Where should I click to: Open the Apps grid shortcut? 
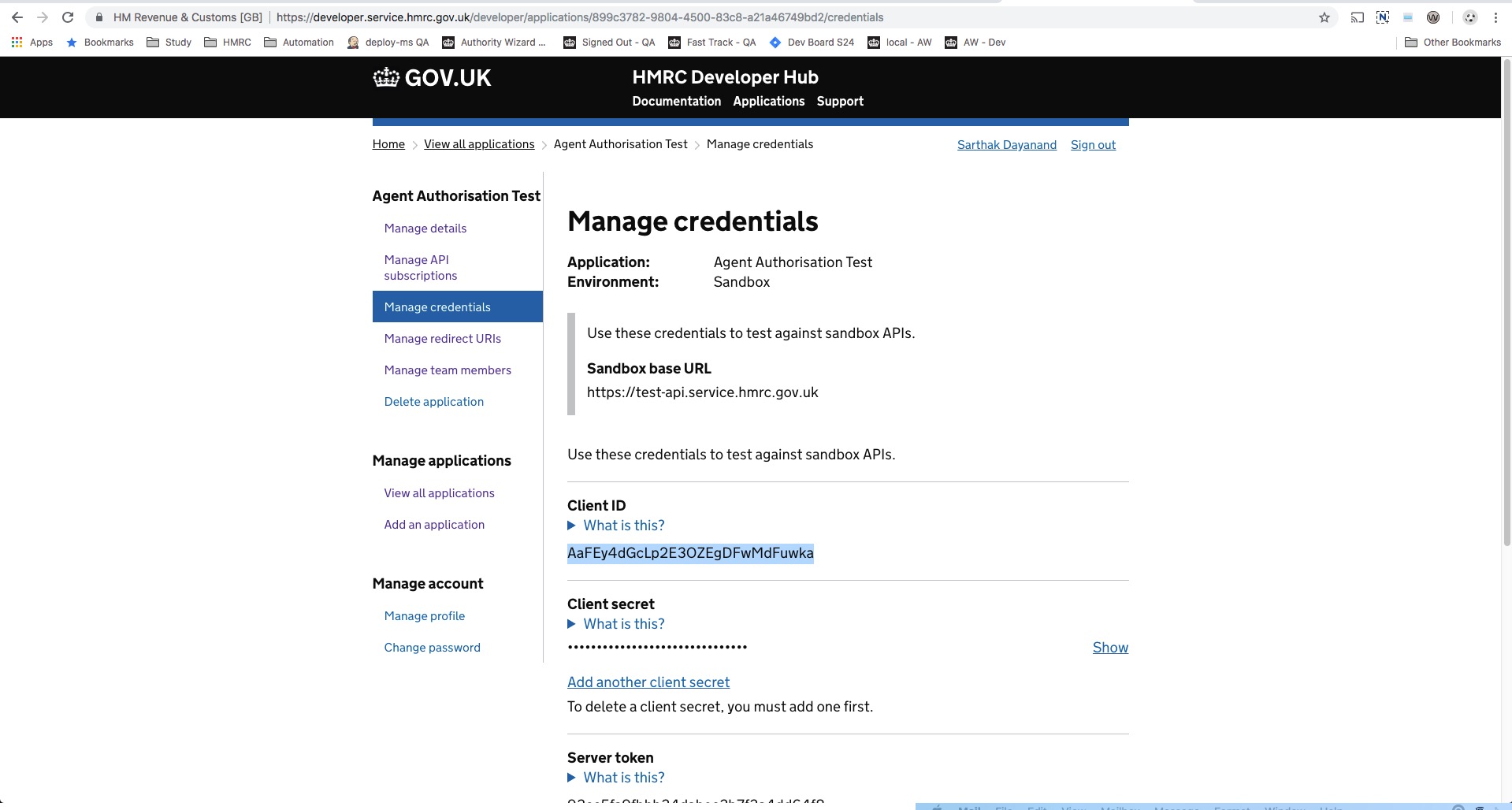pyautogui.click(x=32, y=43)
